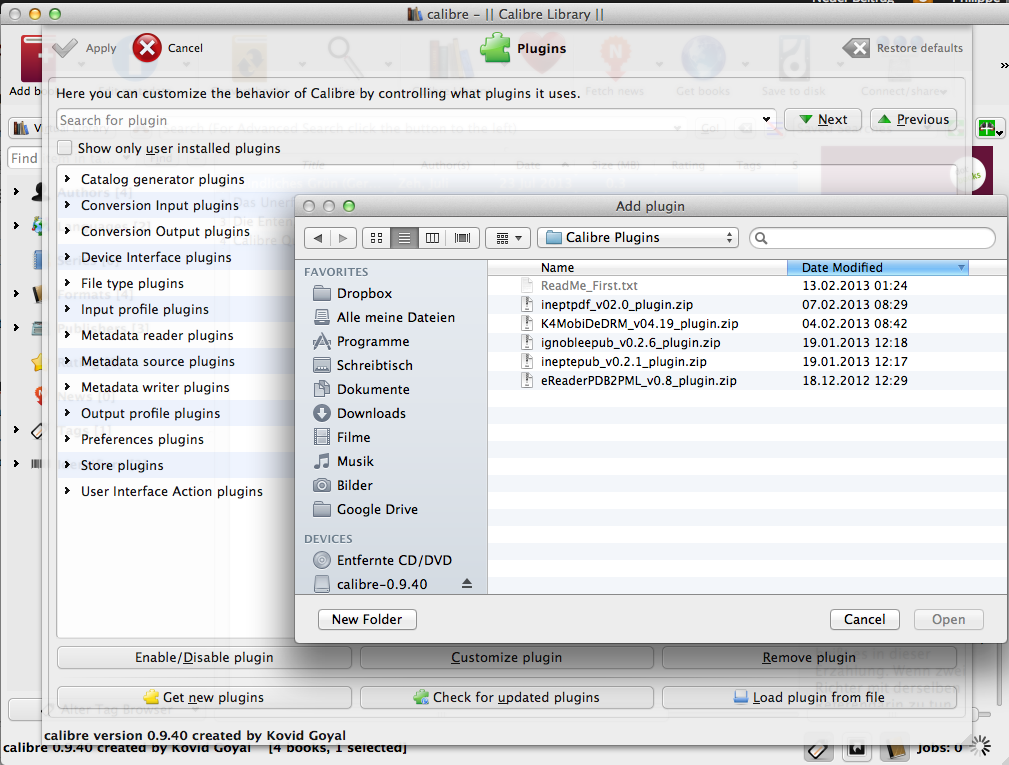The height and width of the screenshot is (765, 1009).
Task: Expand Conversion Input plugins category
Action: pos(67,205)
